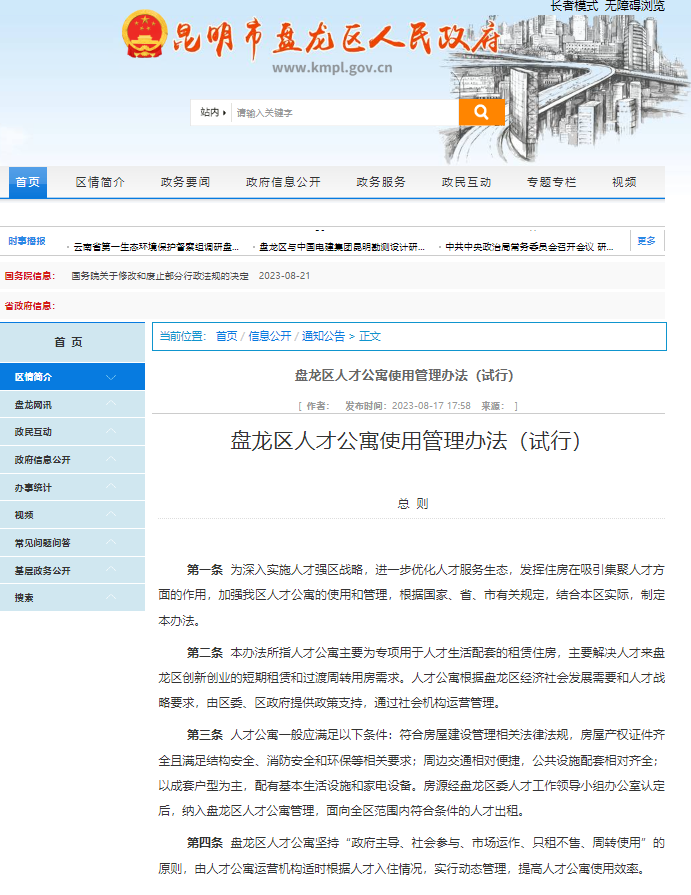
Task: Open the 政府信息公开 navigation menu item
Action: (x=283, y=182)
